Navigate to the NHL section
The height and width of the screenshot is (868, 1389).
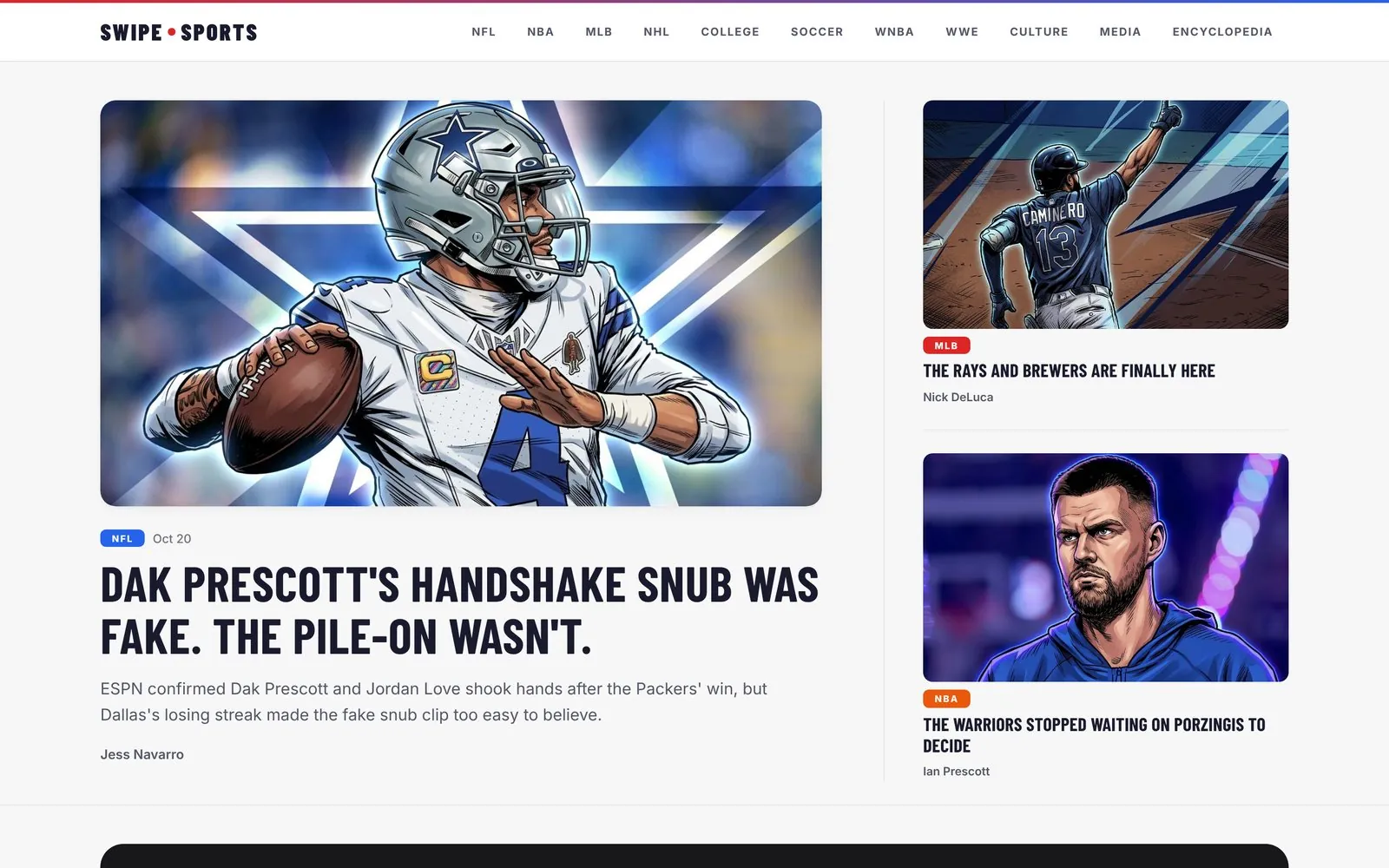pyautogui.click(x=656, y=32)
